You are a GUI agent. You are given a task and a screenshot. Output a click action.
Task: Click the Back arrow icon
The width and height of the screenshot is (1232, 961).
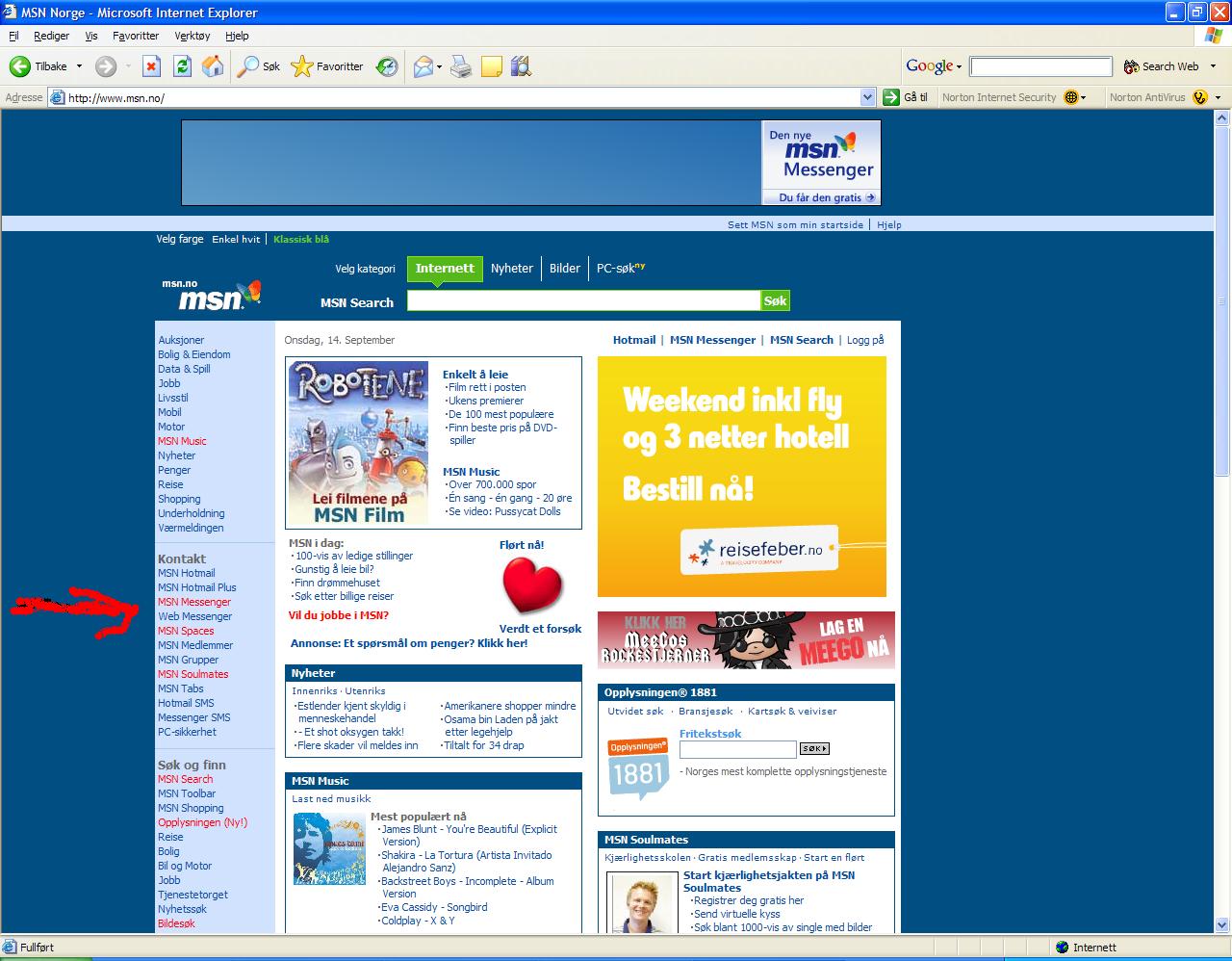tap(19, 66)
